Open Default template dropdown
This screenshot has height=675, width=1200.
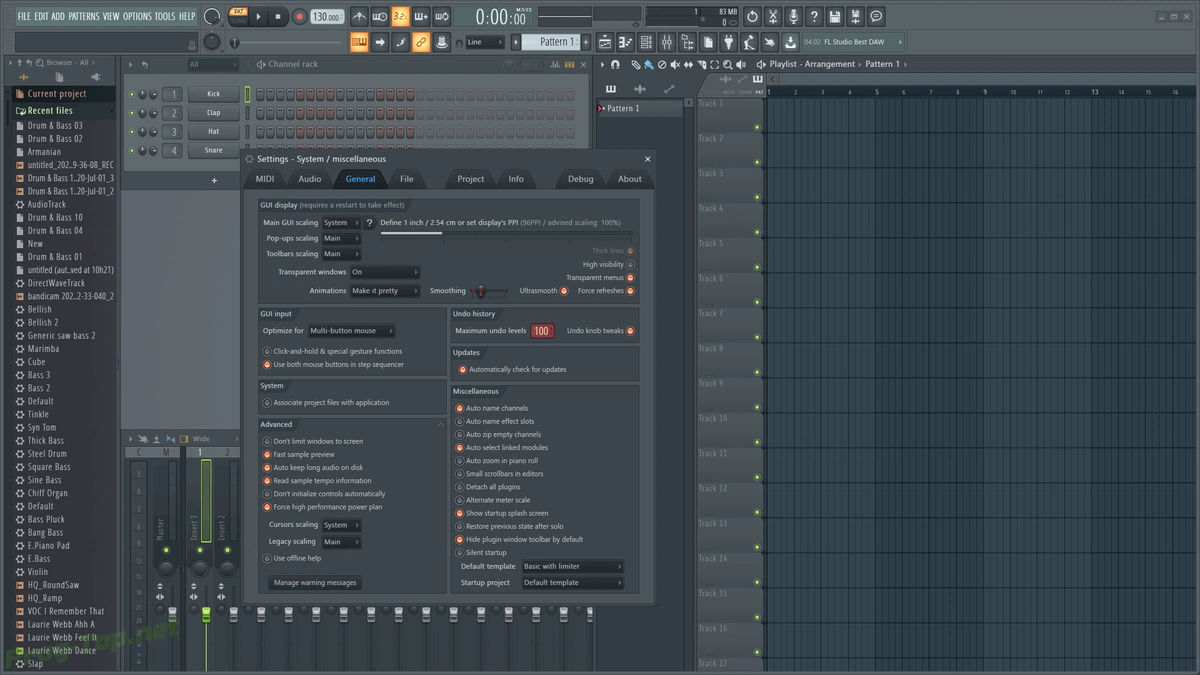(572, 566)
